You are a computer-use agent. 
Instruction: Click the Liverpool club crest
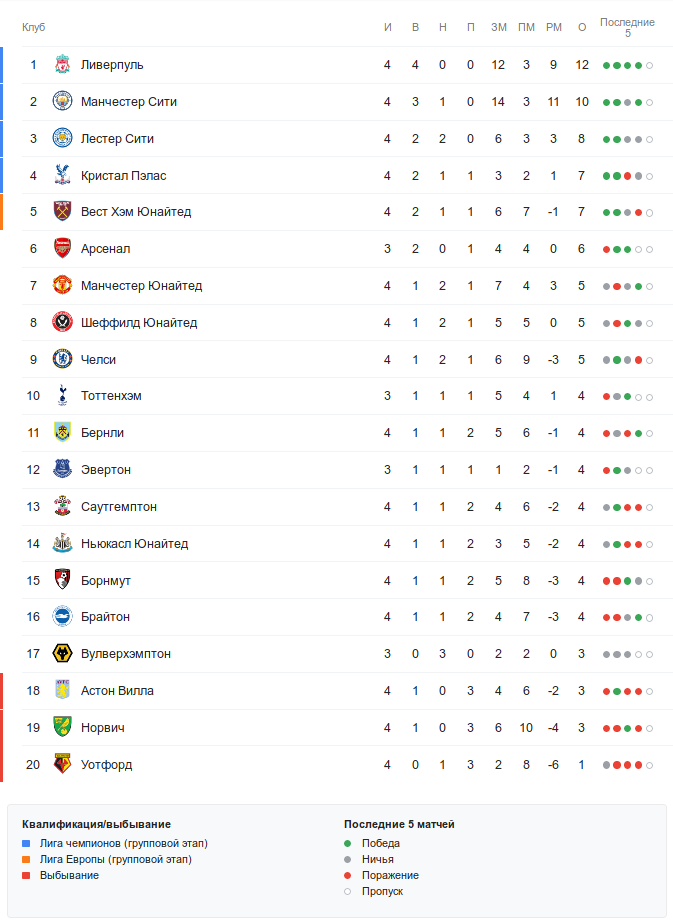(62, 65)
